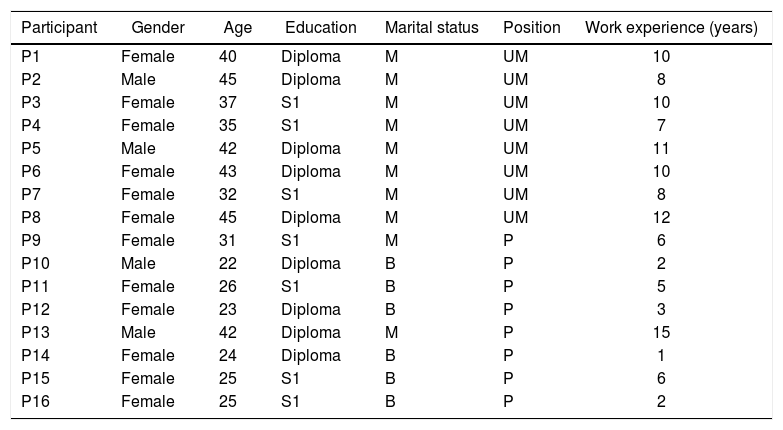Click the Marital status header
783x430 pixels.
[x=432, y=27]
